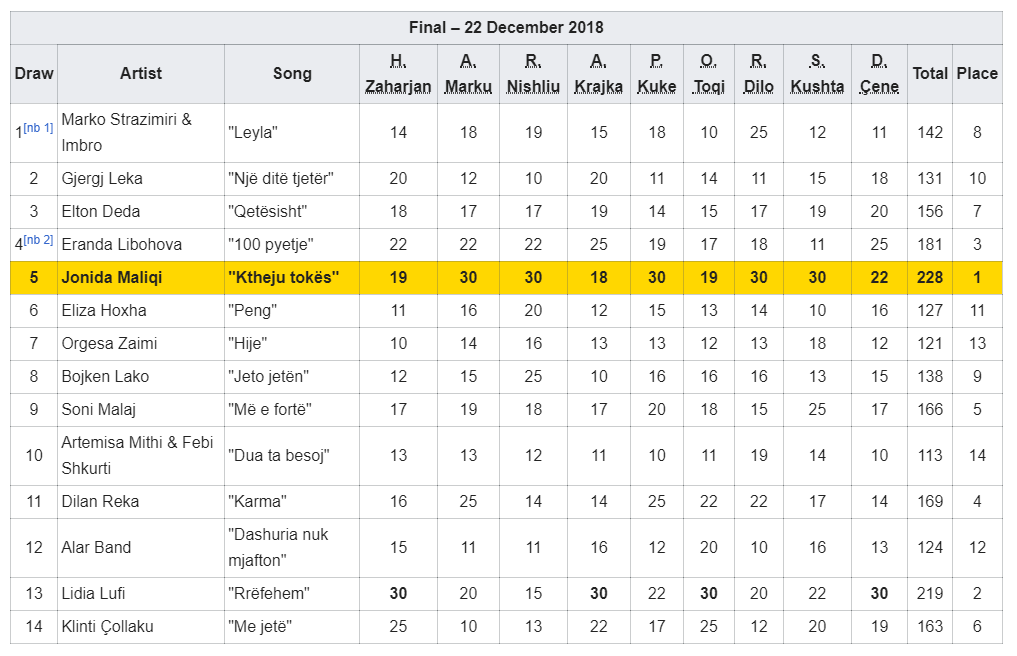The width and height of the screenshot is (1017, 656).
Task: Click the O. Toqi column header
Action: point(709,74)
